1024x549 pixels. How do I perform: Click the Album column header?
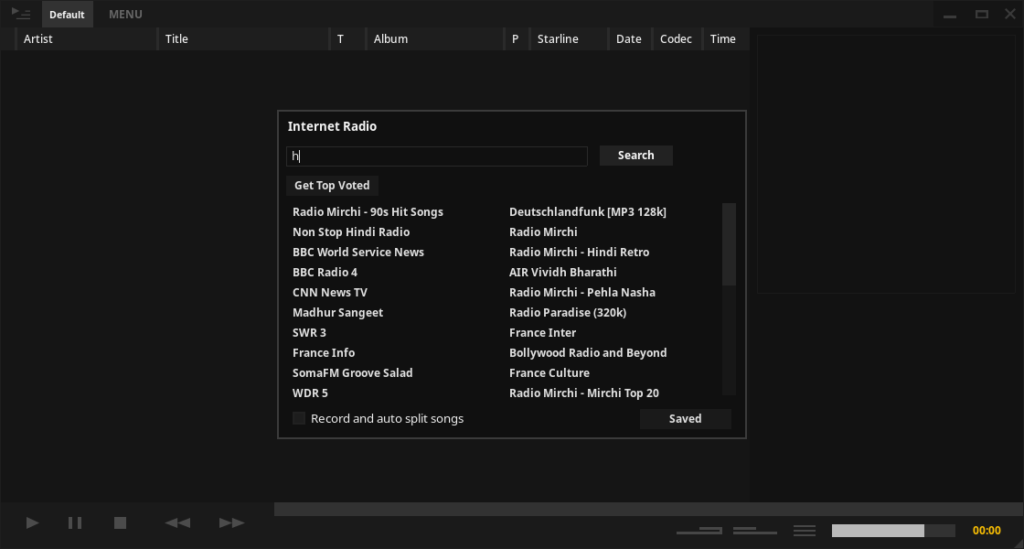(x=434, y=39)
